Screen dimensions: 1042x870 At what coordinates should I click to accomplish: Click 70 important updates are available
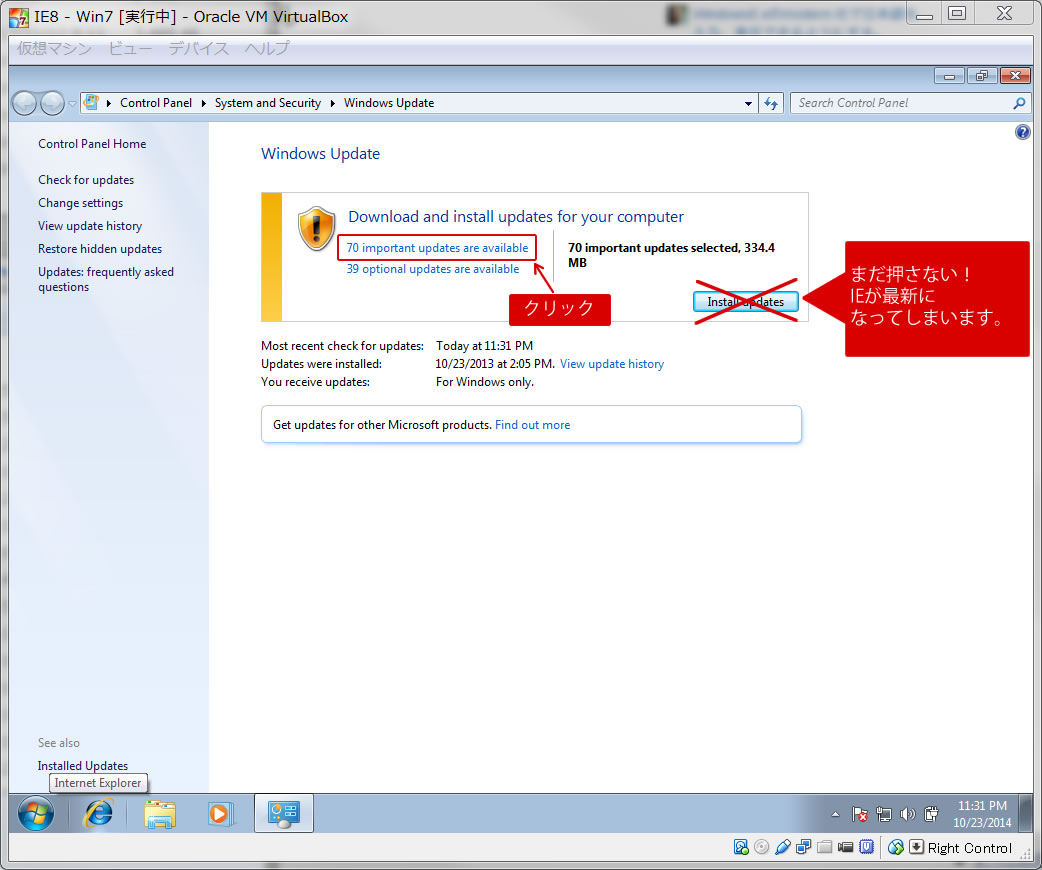[x=437, y=248]
